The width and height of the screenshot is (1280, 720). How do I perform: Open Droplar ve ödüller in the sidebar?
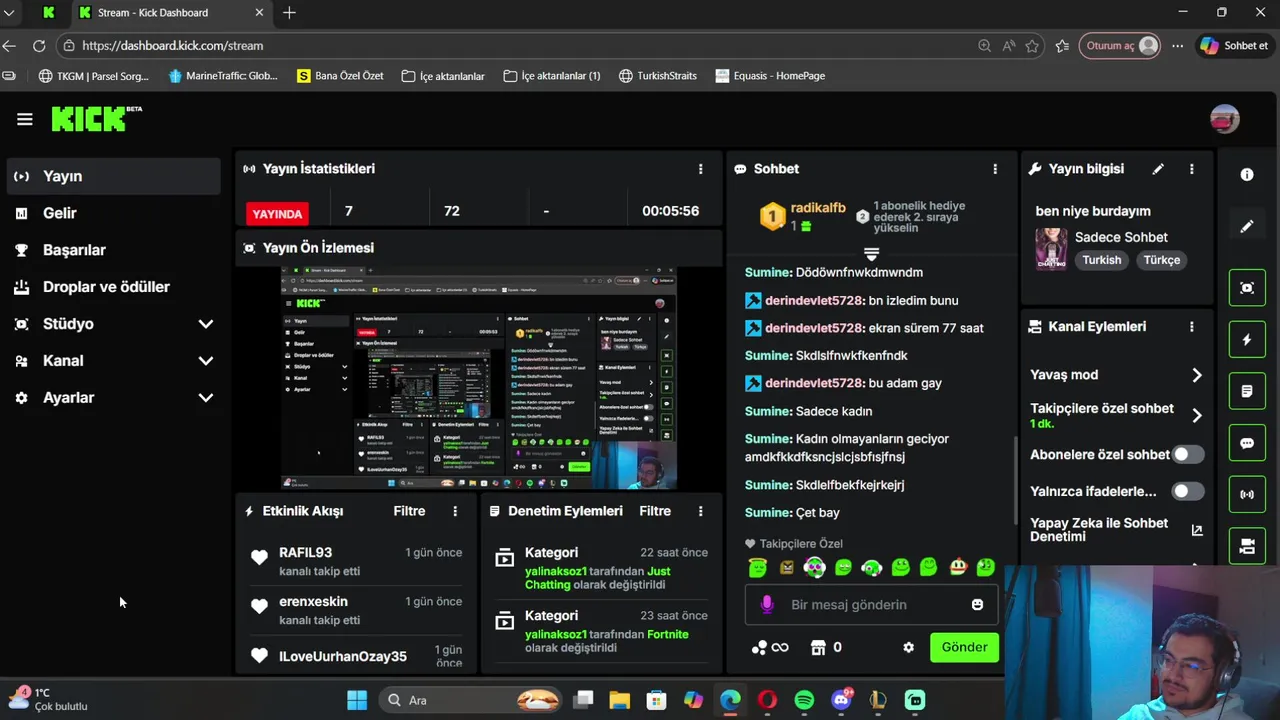(113, 287)
